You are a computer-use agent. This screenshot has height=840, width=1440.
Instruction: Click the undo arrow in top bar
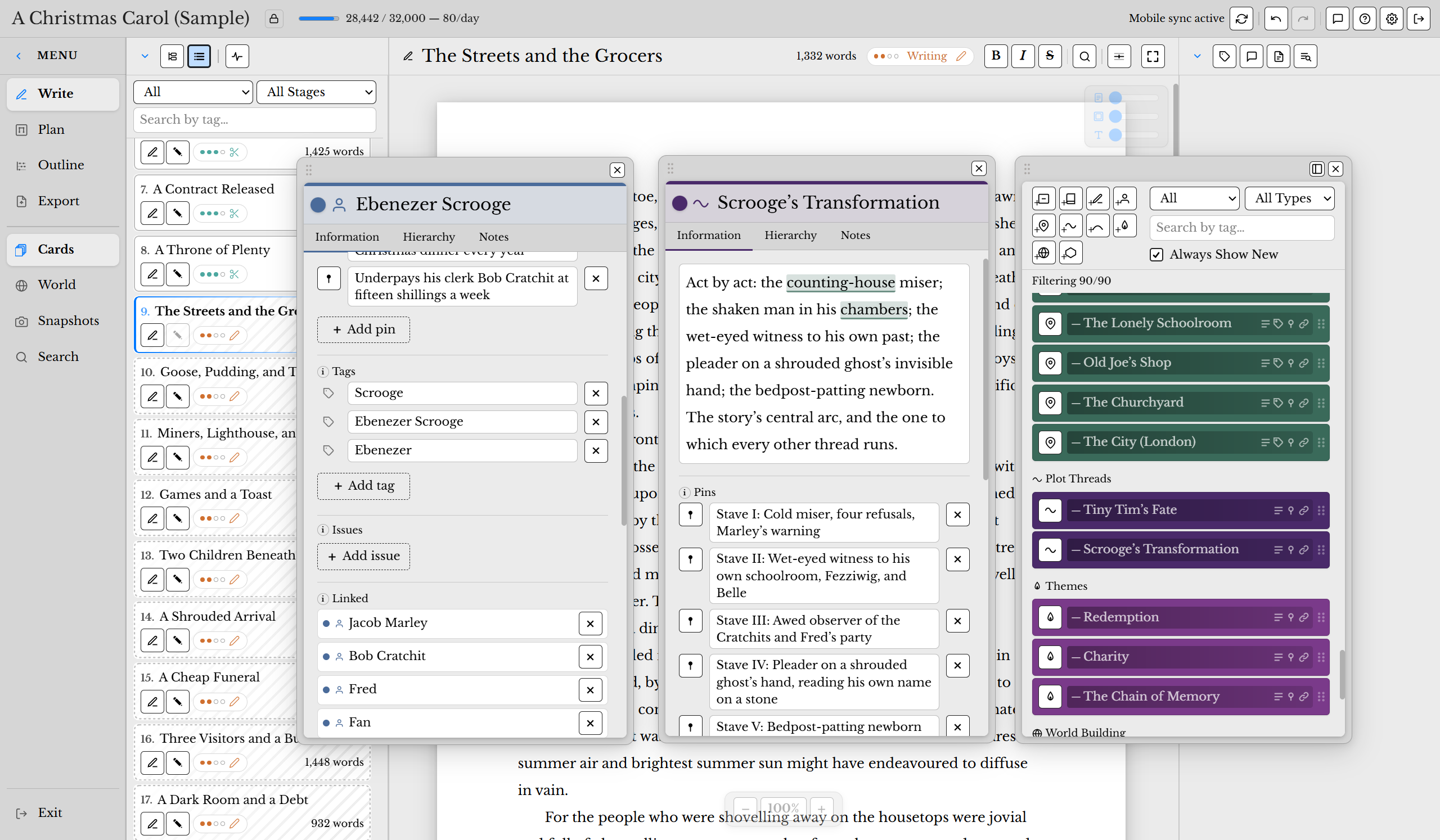tap(1276, 19)
